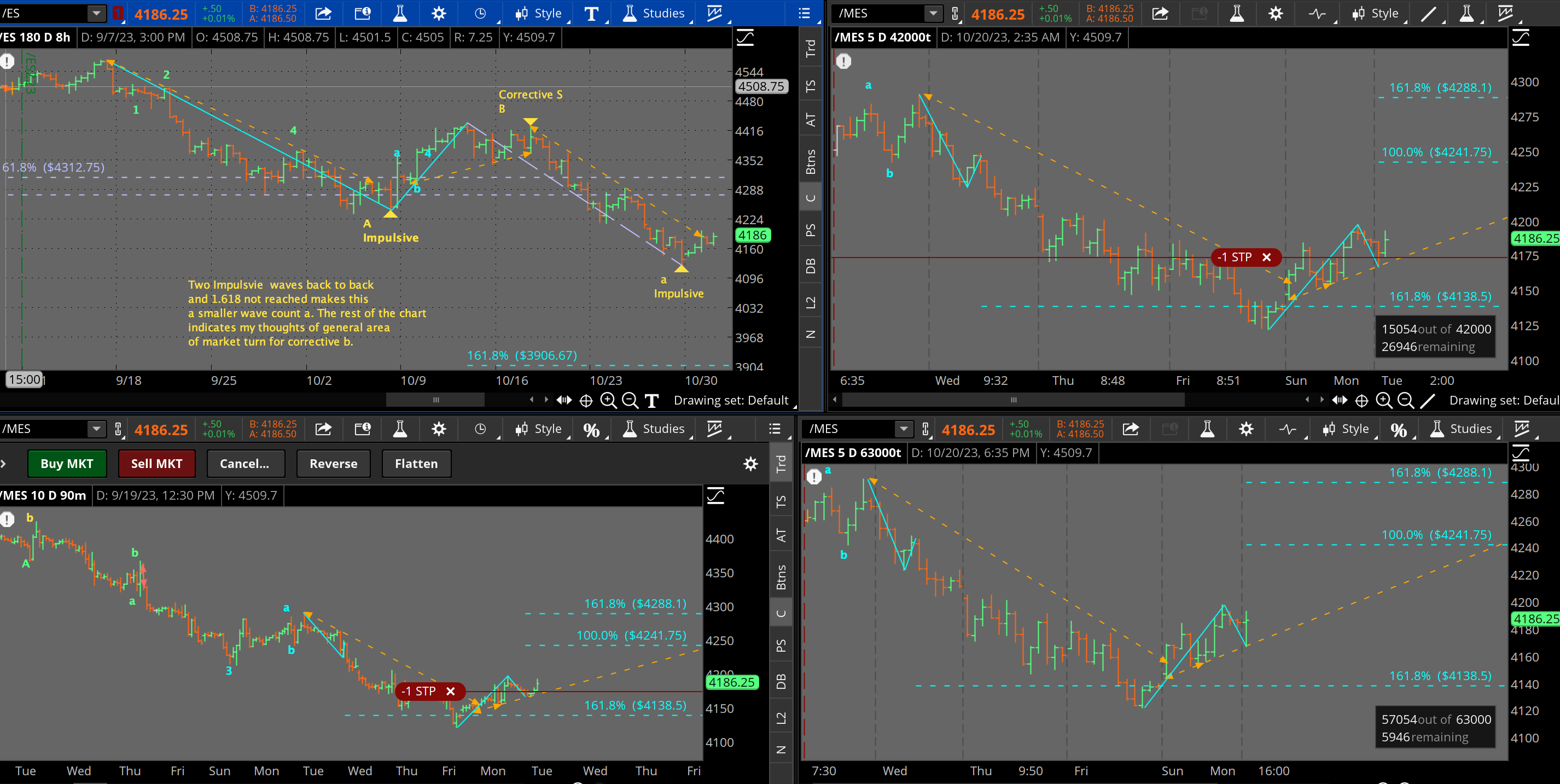The width and height of the screenshot is (1560, 784).
Task: Open settings gear on /MES 63000t chart
Action: click(x=1245, y=429)
